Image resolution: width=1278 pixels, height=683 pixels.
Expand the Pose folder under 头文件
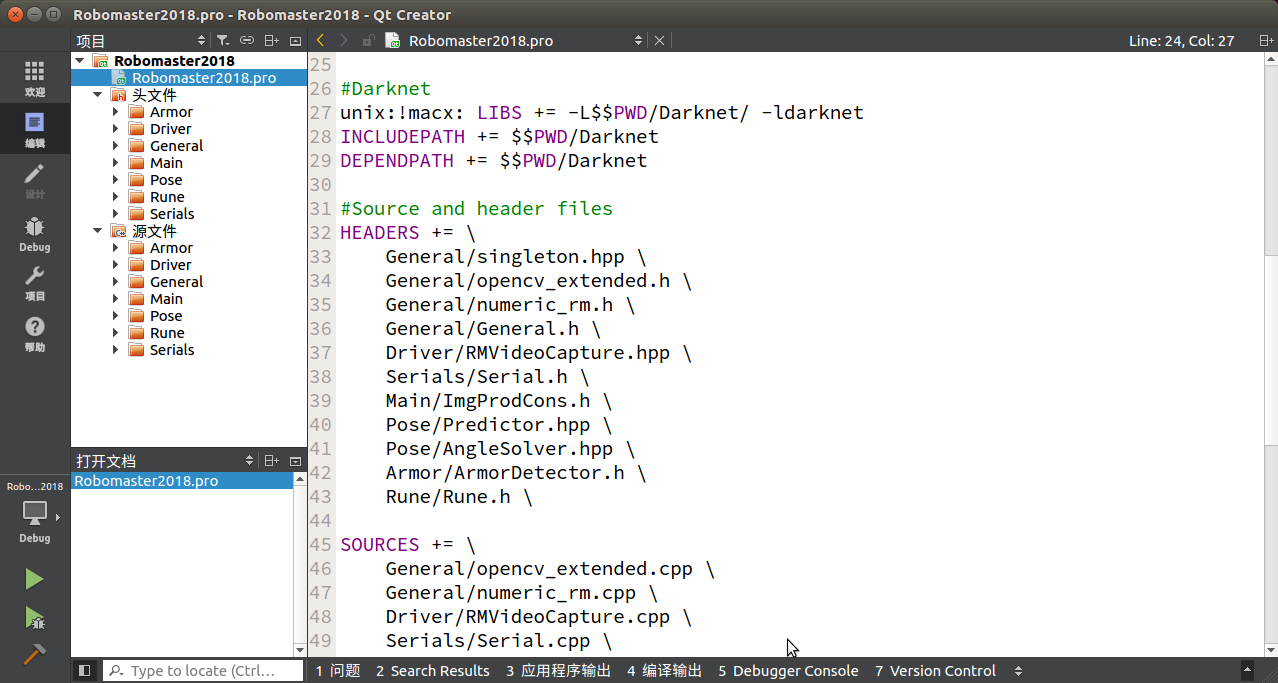pos(116,180)
